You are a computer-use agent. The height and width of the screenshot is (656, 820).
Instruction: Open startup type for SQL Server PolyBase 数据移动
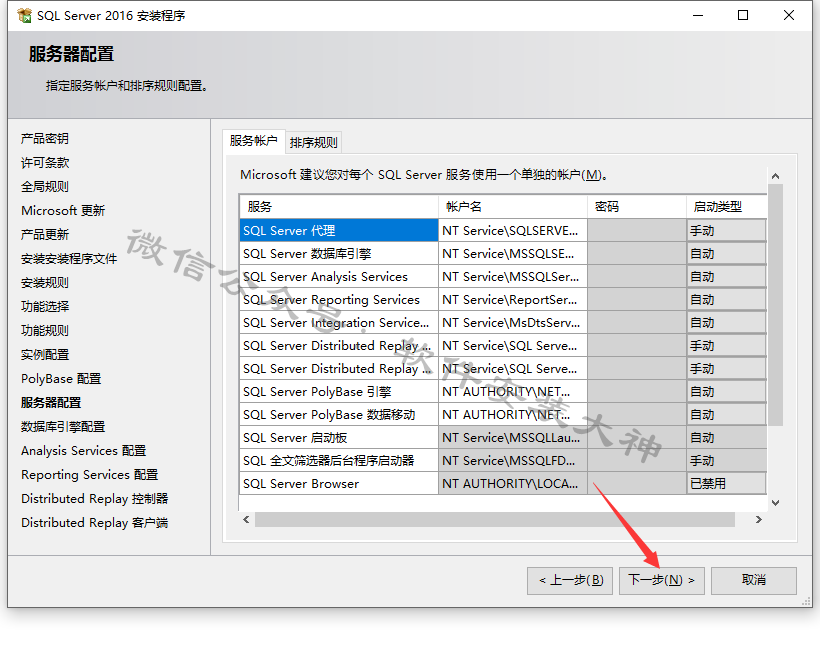(x=726, y=415)
